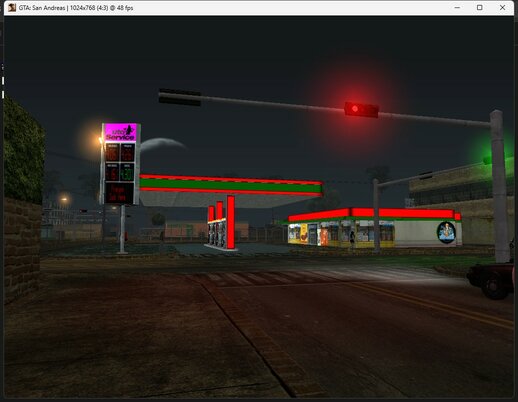The height and width of the screenshot is (402, 518).
Task: Click the orange street lamp beside the sign
Action: point(100,140)
